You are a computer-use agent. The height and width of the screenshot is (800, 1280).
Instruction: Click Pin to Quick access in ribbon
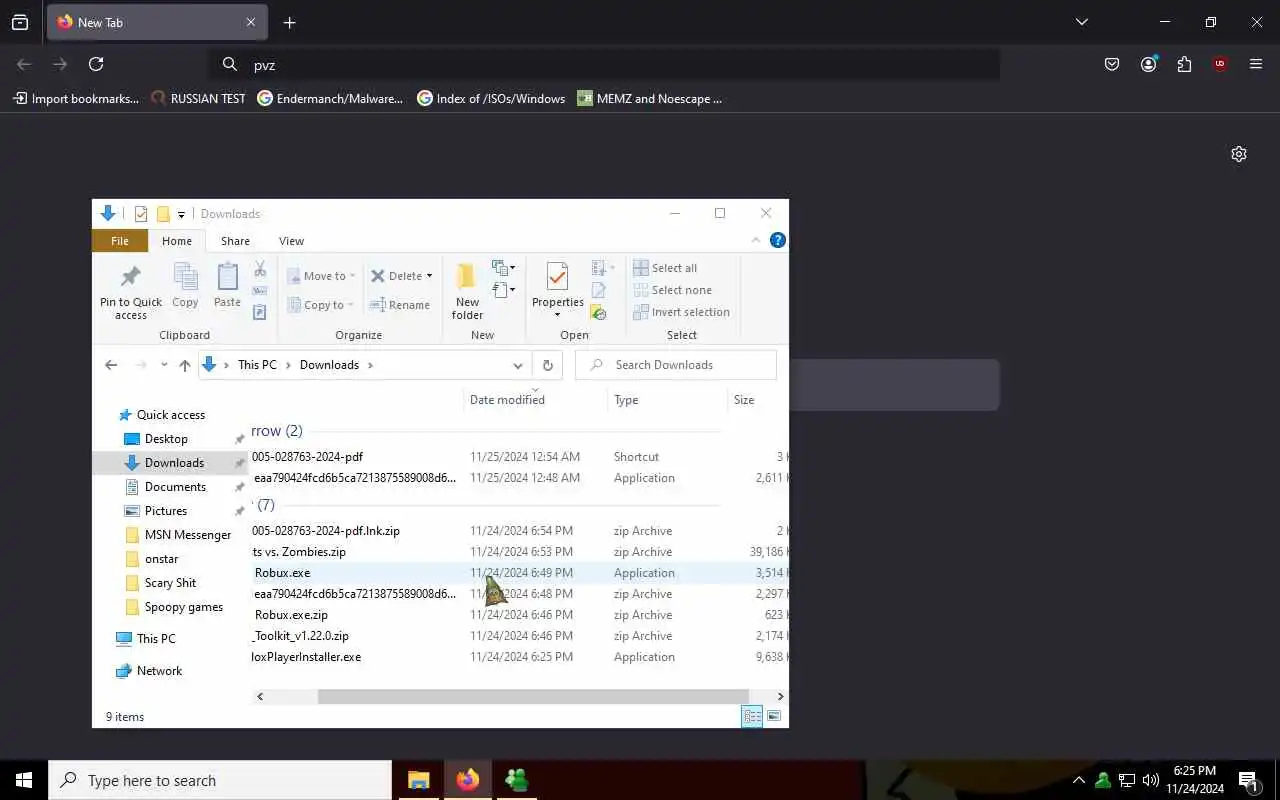(x=131, y=292)
